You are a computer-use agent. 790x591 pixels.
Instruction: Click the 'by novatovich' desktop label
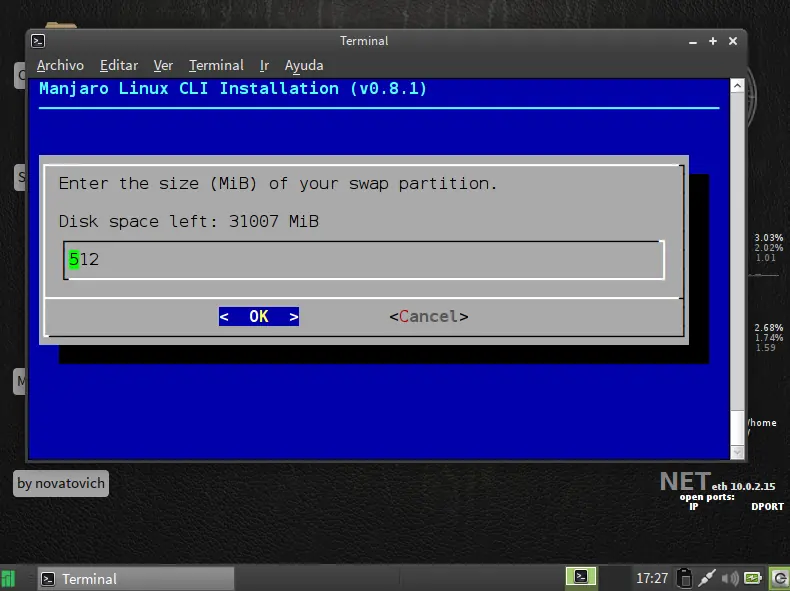click(x=61, y=483)
